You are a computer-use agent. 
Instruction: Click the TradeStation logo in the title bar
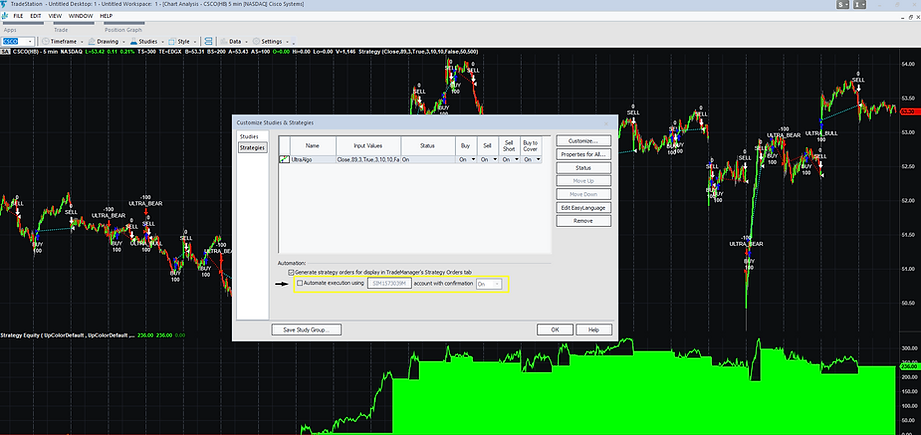pos(4,4)
